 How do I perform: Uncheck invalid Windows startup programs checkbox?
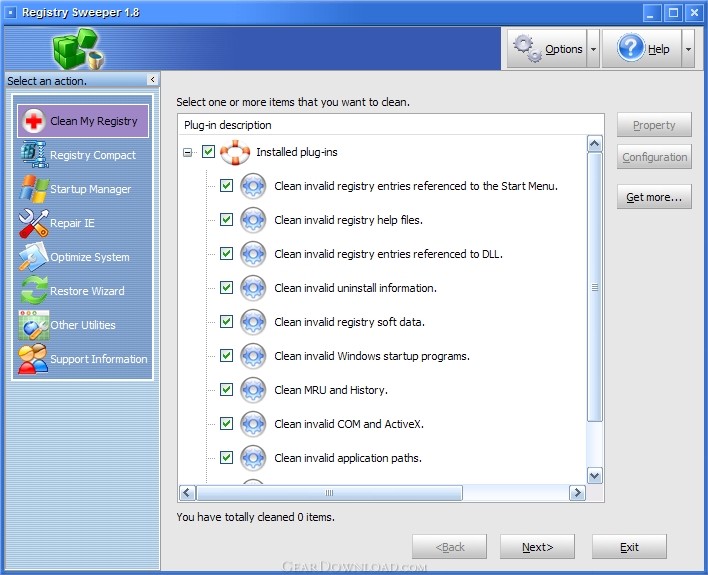(226, 355)
